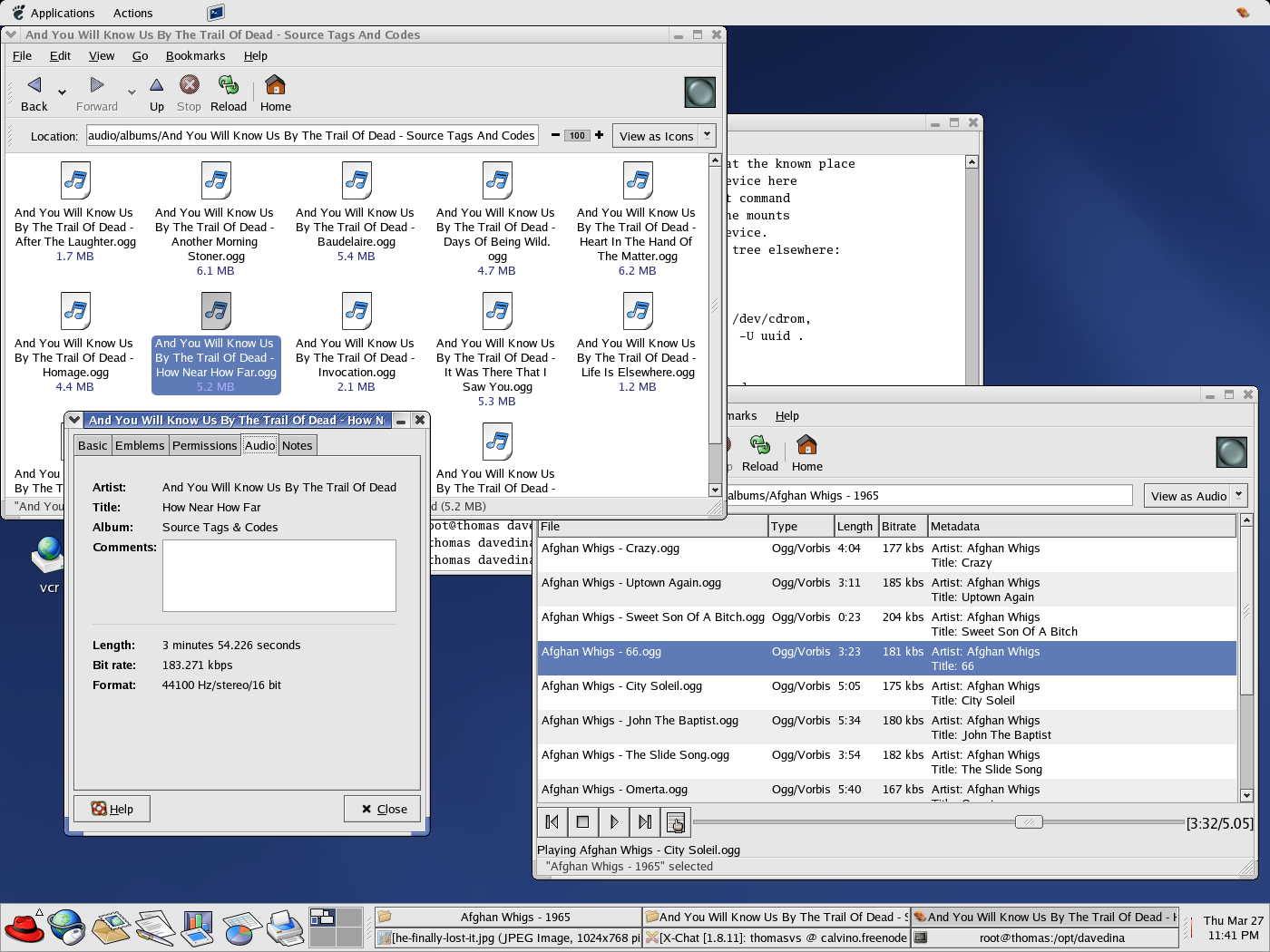Go Back in Source Tags And Codes window
Viewport: 1270px width, 952px height.
34,93
